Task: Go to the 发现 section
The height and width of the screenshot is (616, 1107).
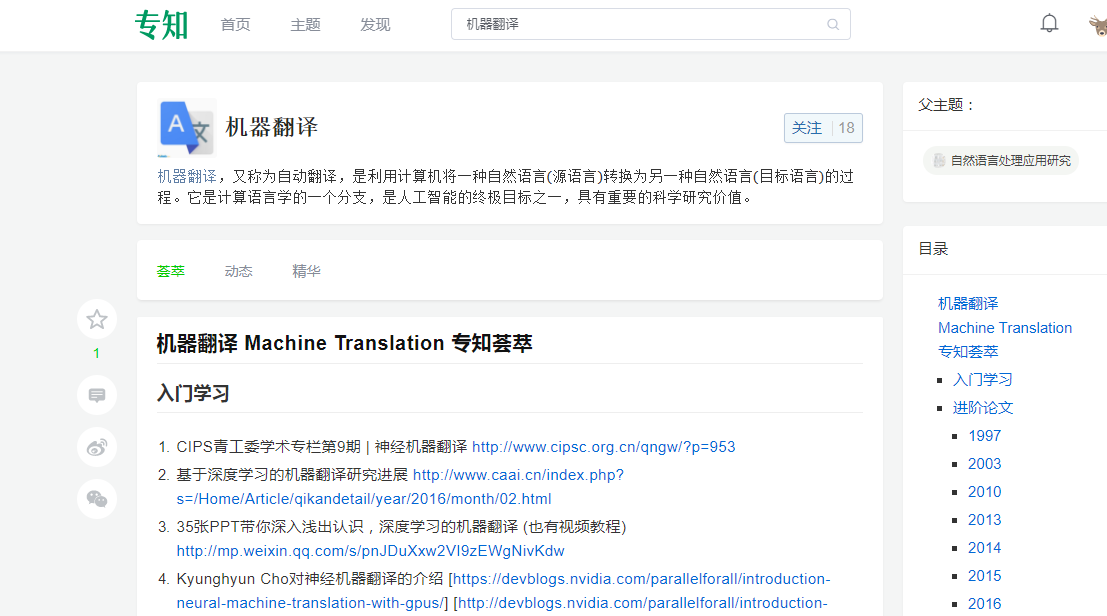Action: coord(375,24)
